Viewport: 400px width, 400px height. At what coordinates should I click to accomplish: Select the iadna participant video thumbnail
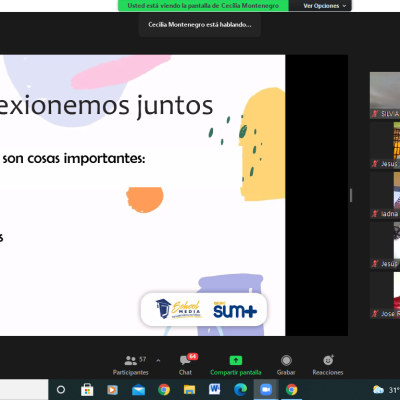click(385, 195)
